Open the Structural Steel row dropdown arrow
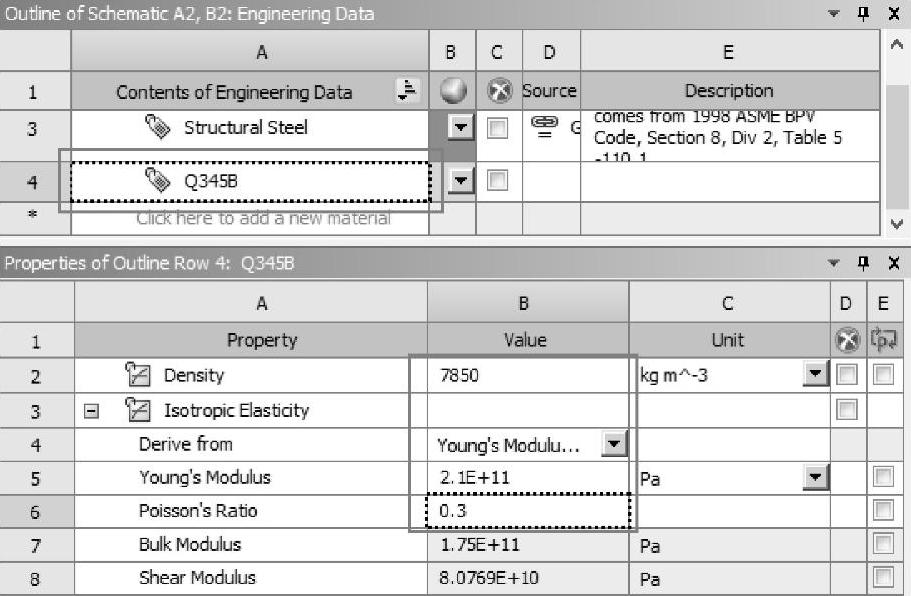This screenshot has height=596, width=911. tap(461, 127)
